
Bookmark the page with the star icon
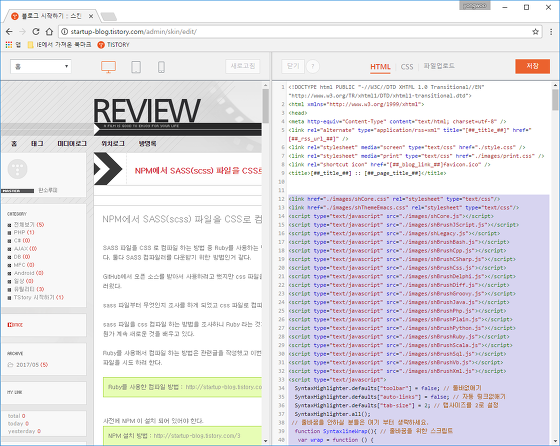coord(535,31)
